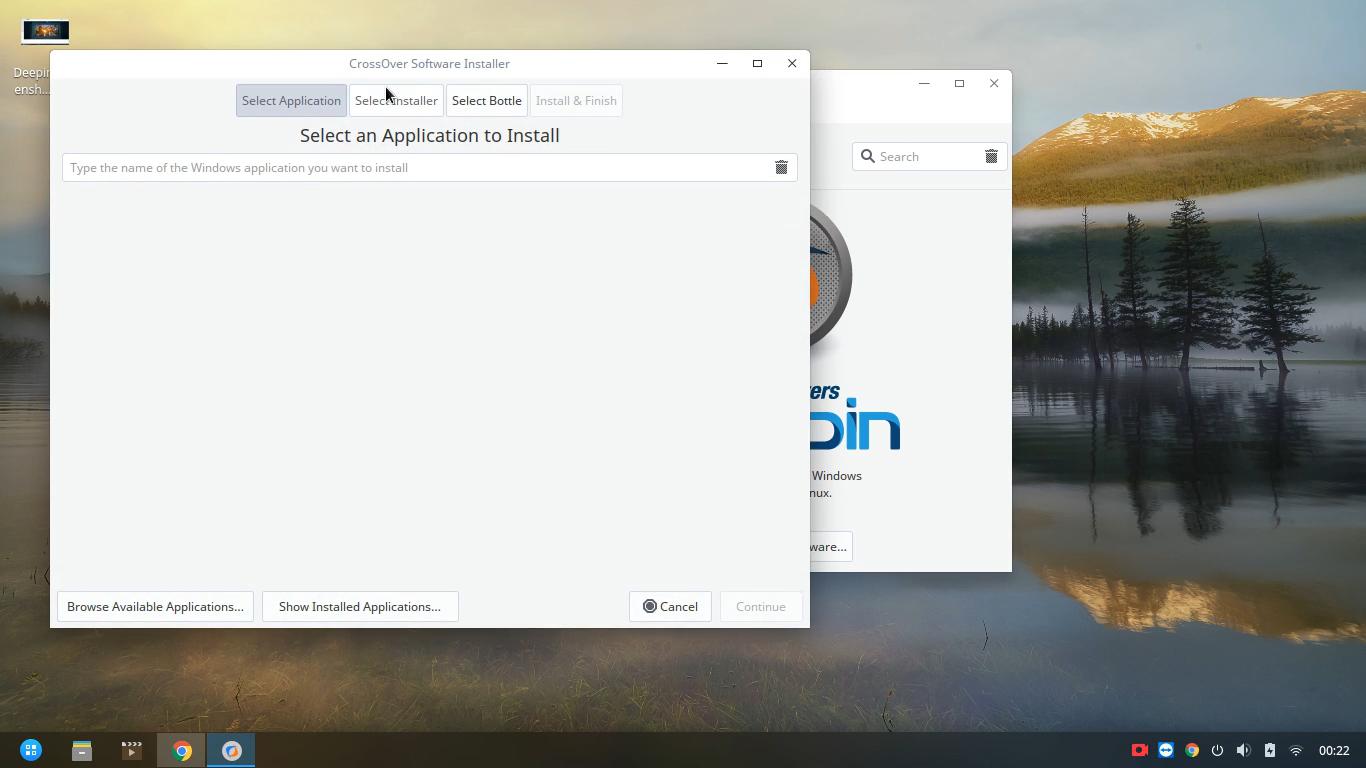Click the search magnifier icon in CrossOver window

click(x=867, y=156)
